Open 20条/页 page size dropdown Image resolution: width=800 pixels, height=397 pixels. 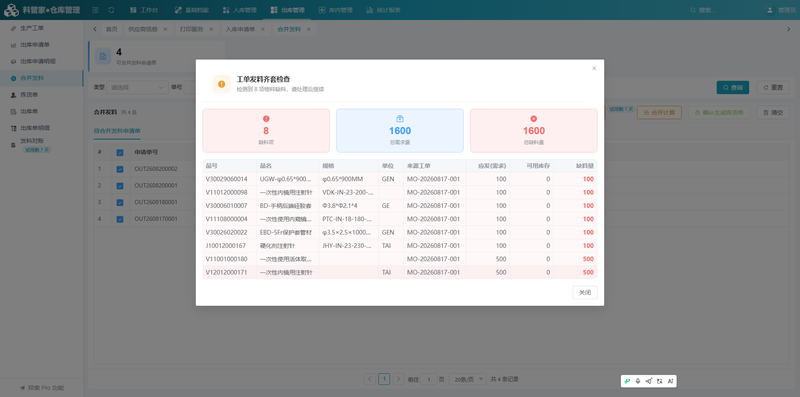pyautogui.click(x=467, y=379)
